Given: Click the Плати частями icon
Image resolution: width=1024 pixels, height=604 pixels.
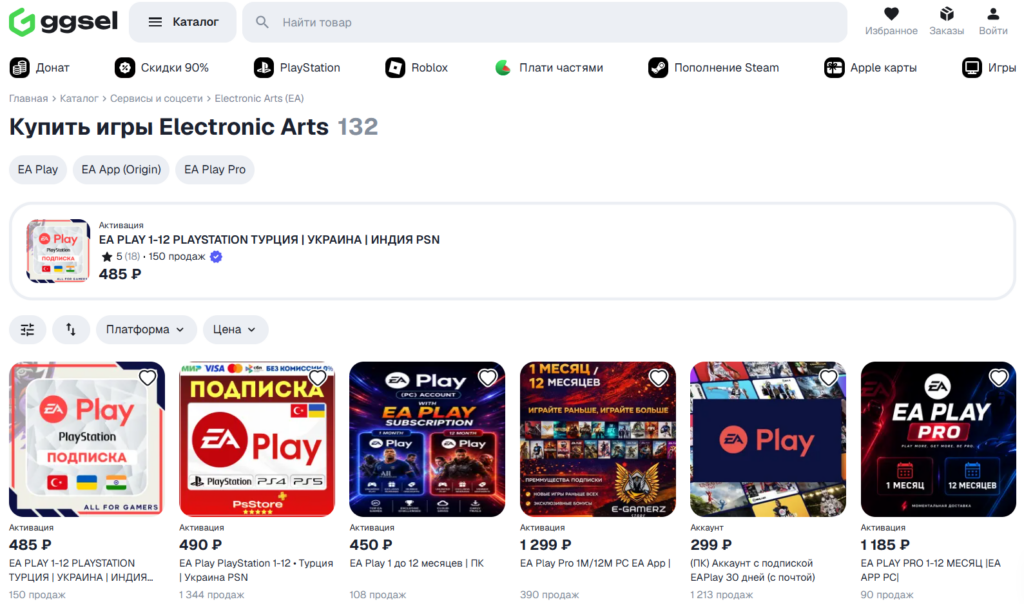Looking at the screenshot, I should (x=503, y=67).
